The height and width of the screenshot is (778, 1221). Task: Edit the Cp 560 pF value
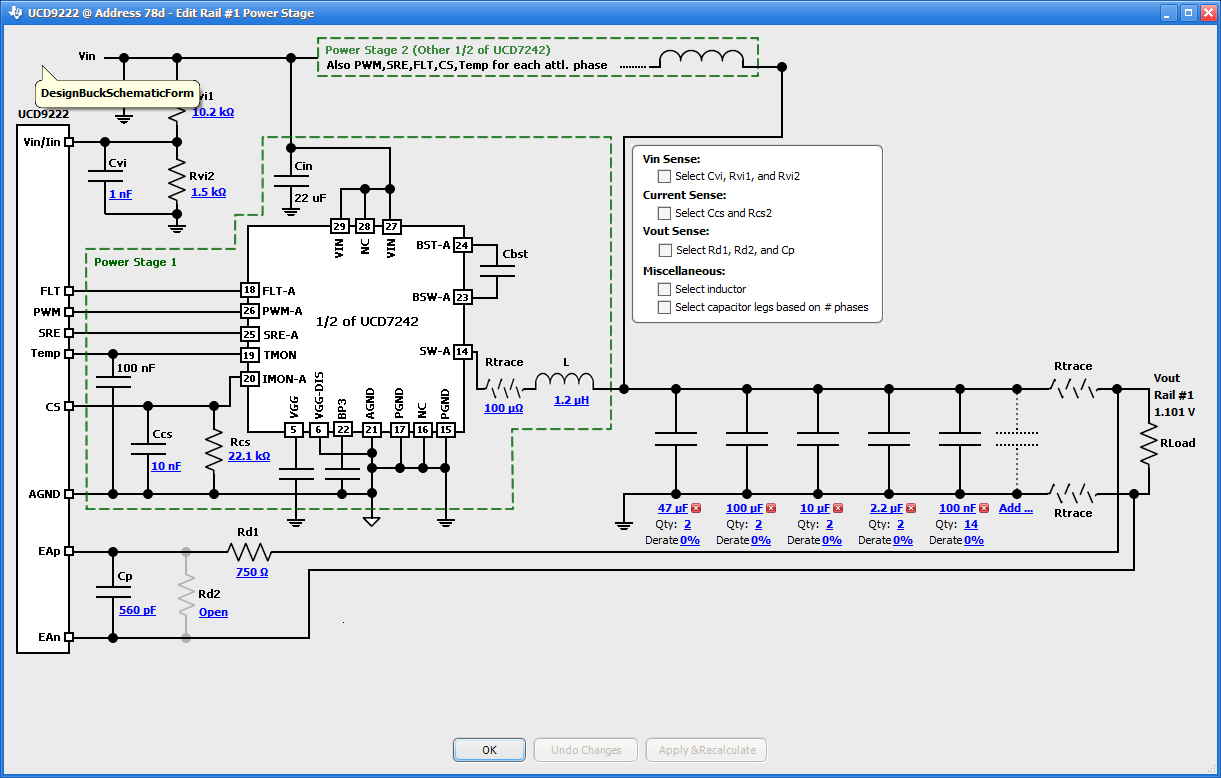point(137,610)
